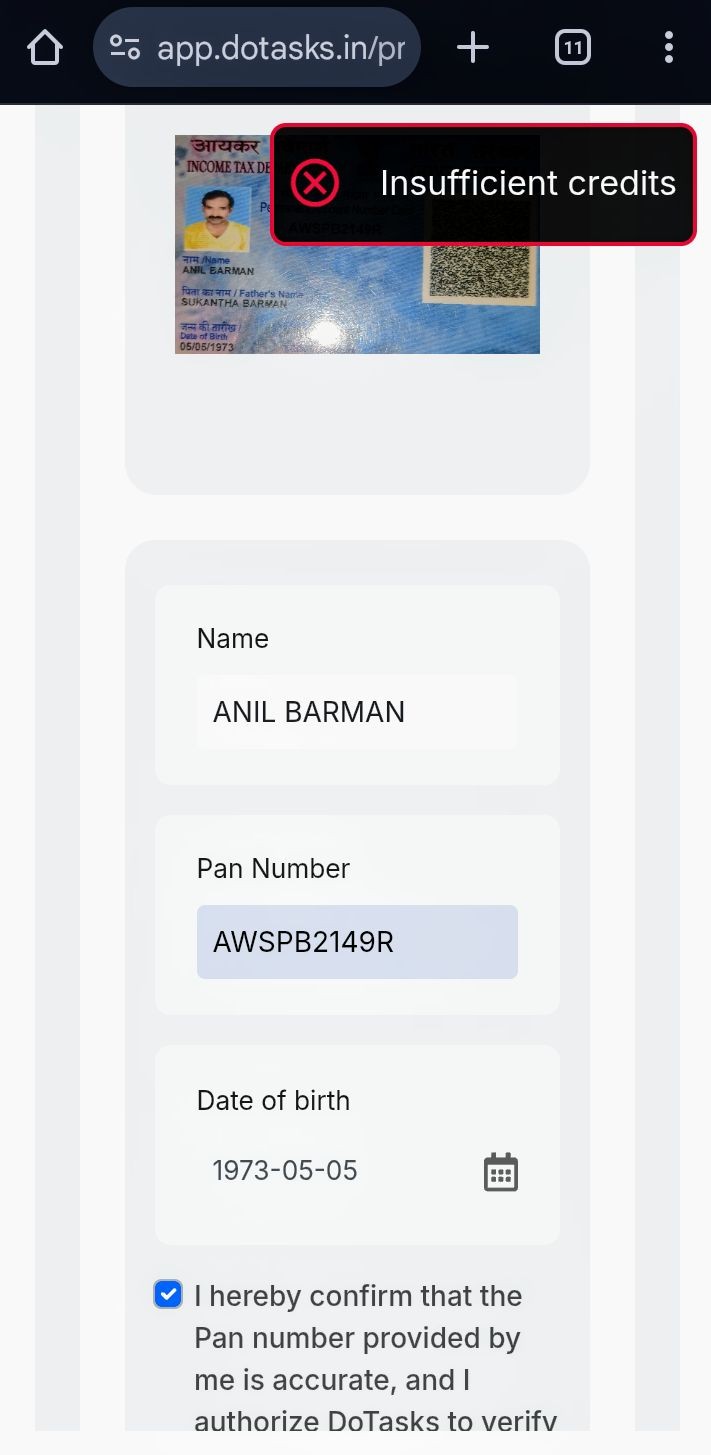711x1455 pixels.
Task: Open a new tab with plus icon
Action: coord(472,47)
